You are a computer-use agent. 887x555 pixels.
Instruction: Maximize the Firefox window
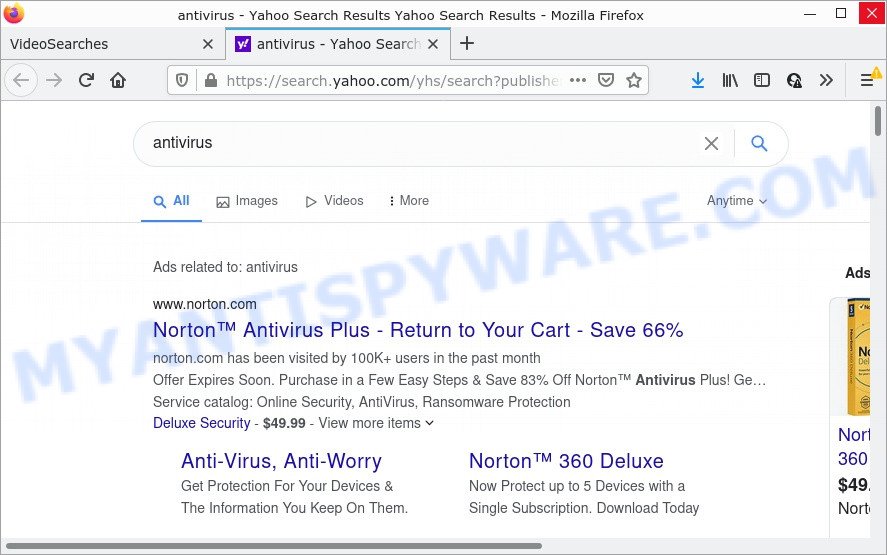coord(841,14)
